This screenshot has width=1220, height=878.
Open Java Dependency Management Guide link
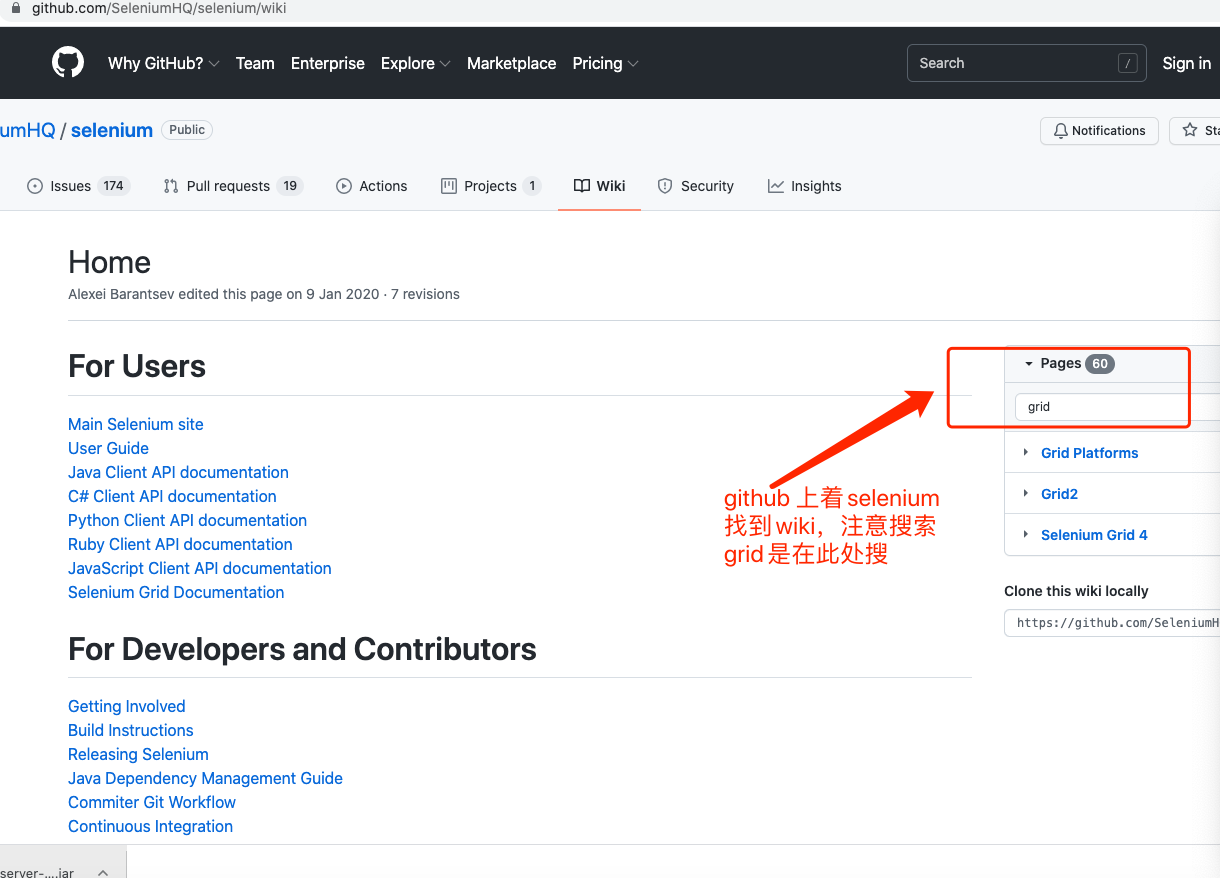pyautogui.click(x=205, y=778)
